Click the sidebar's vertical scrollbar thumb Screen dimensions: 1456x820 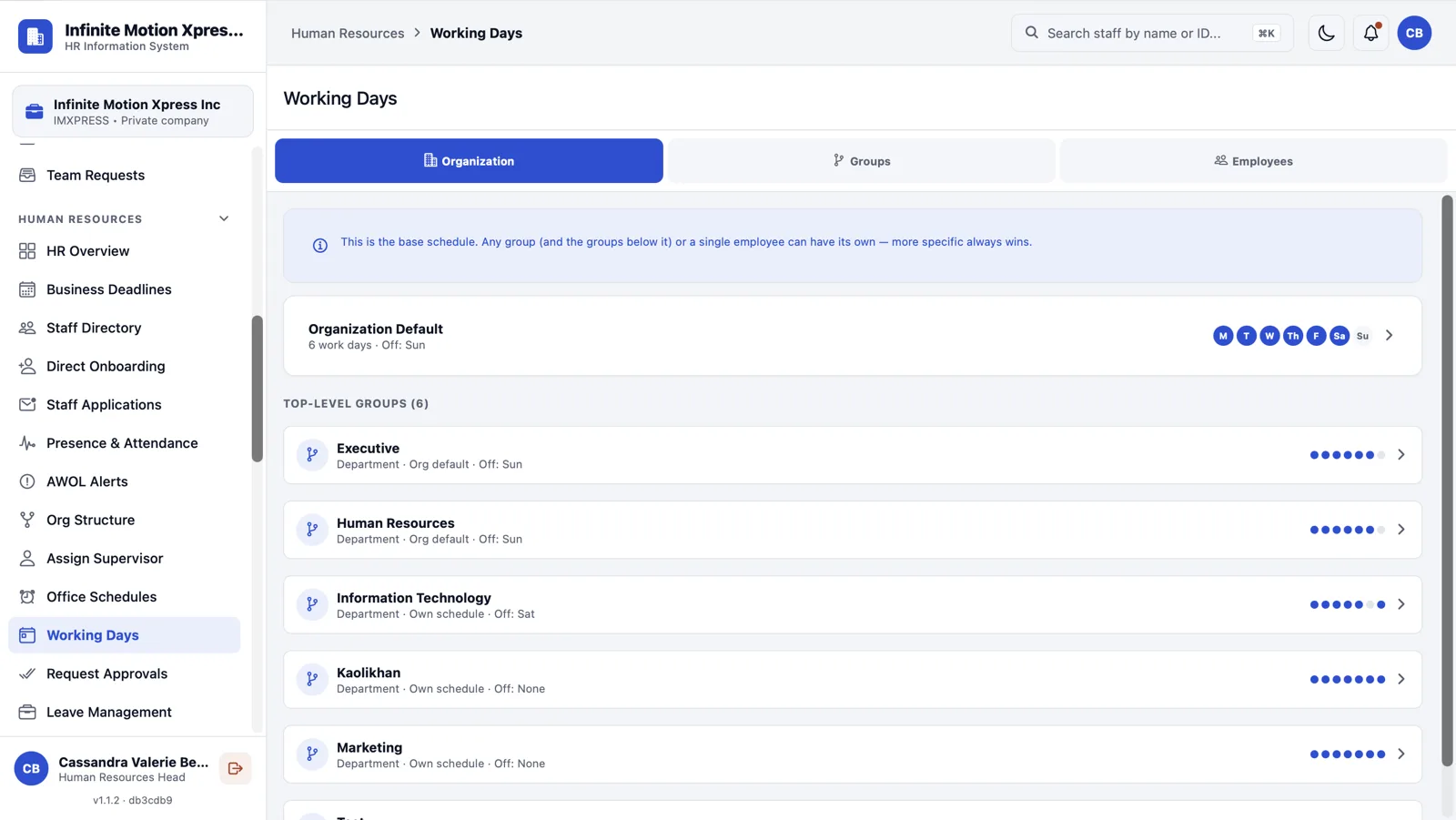click(258, 389)
